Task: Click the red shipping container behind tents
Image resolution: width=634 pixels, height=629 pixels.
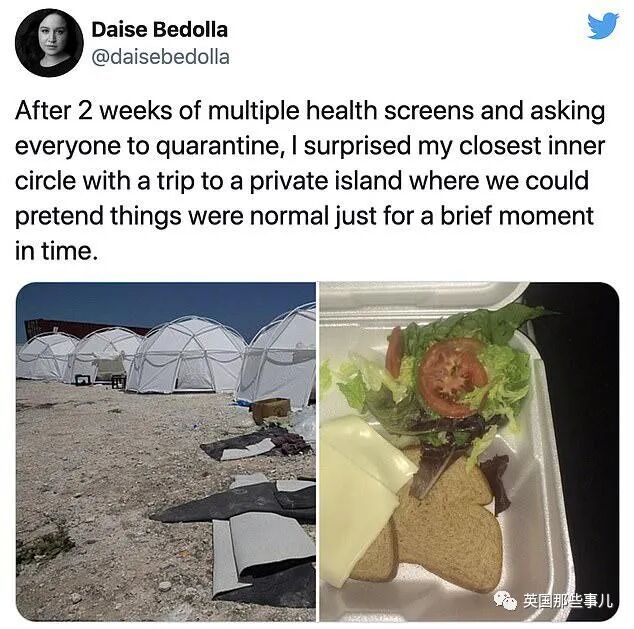Action: click(81, 327)
